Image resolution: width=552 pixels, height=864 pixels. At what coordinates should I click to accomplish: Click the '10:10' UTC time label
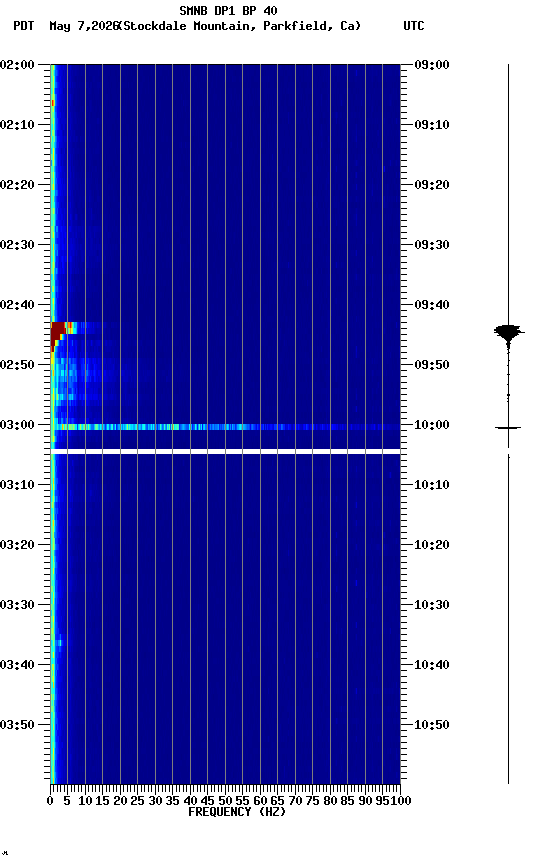pos(432,485)
